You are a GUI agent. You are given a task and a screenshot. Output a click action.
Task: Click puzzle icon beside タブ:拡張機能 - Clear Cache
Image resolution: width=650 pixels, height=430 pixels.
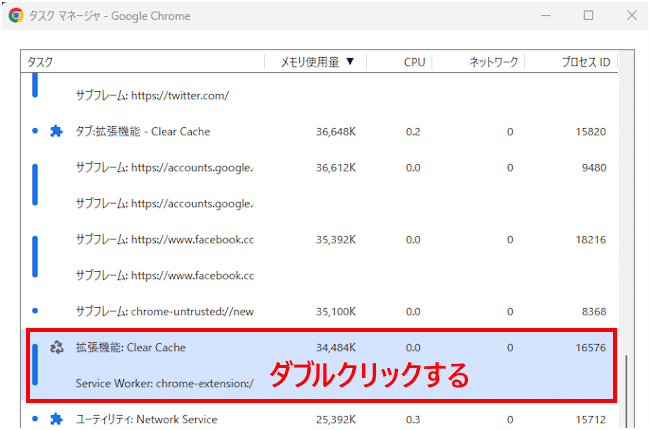point(56,131)
